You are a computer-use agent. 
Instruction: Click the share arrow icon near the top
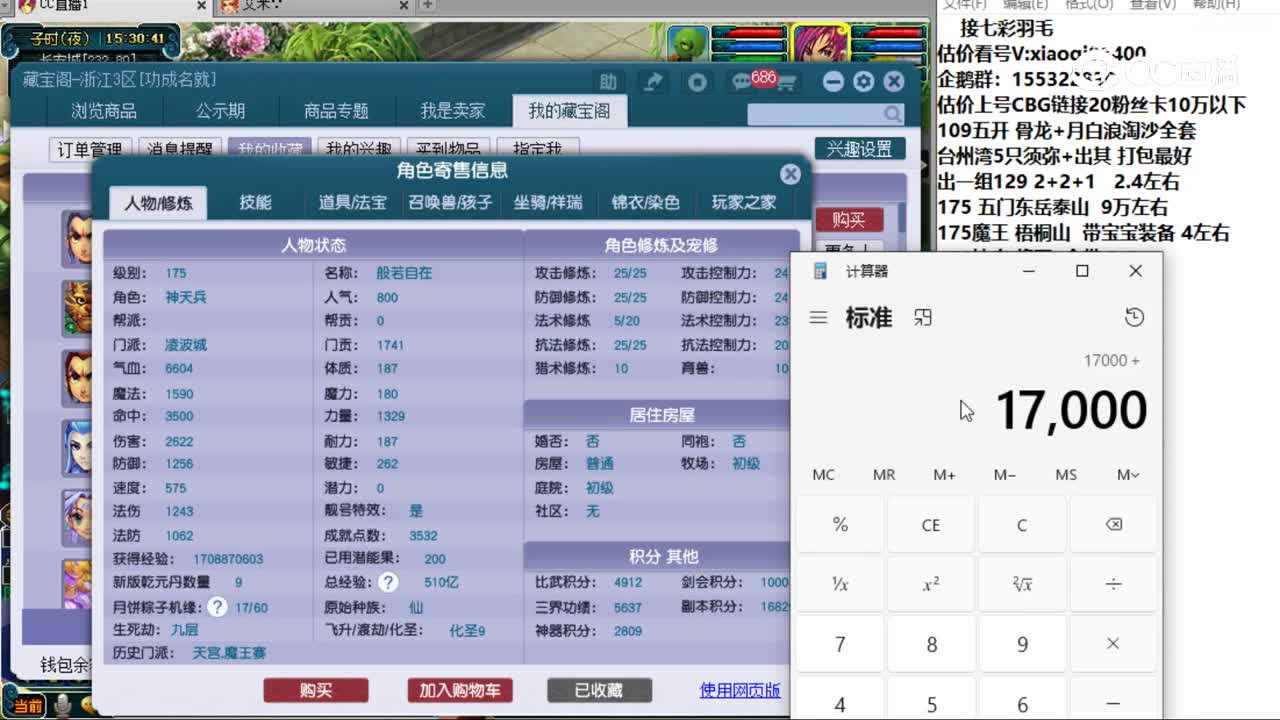tap(653, 83)
